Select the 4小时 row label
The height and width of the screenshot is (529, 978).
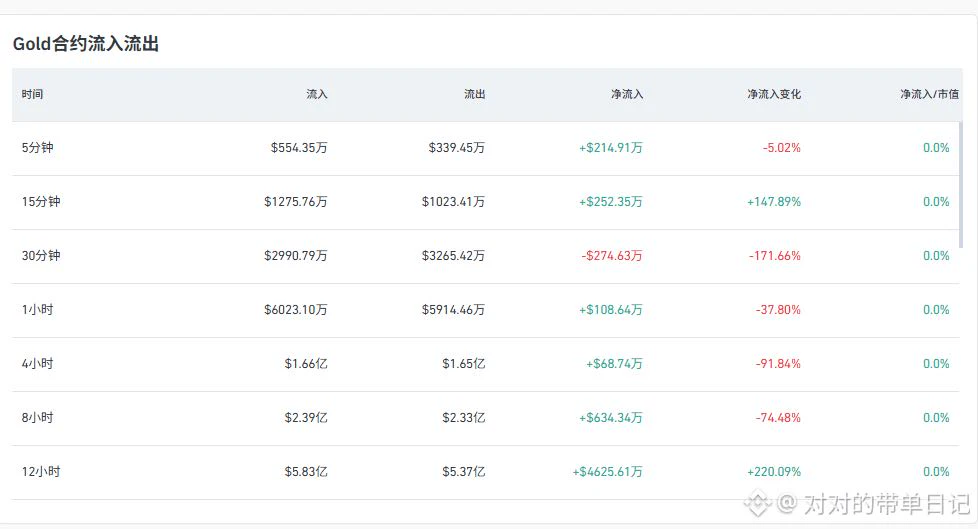(37, 364)
